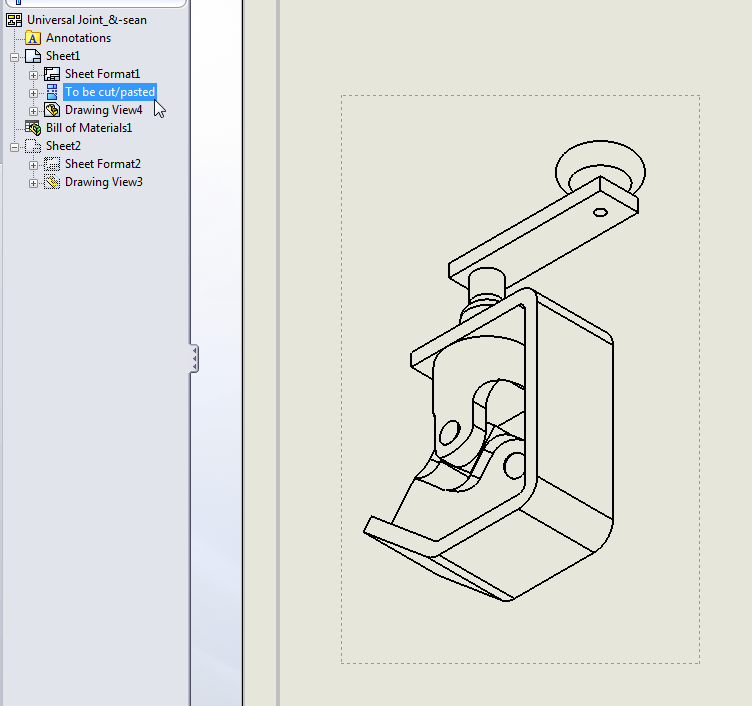Click the clamp assembly drawing view
The width and height of the screenshot is (752, 706).
click(x=520, y=379)
